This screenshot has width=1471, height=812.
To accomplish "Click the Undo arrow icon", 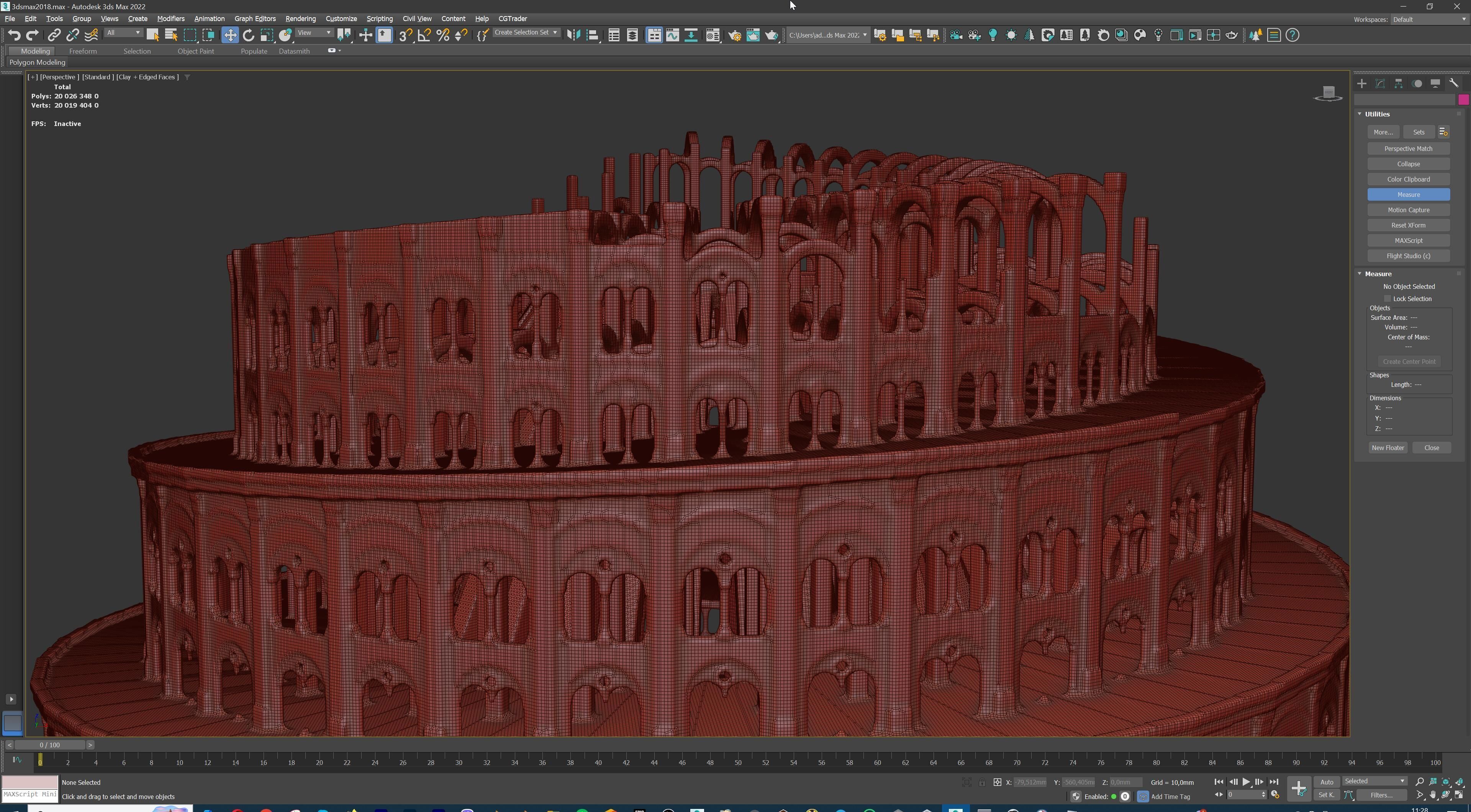I will 14,35.
